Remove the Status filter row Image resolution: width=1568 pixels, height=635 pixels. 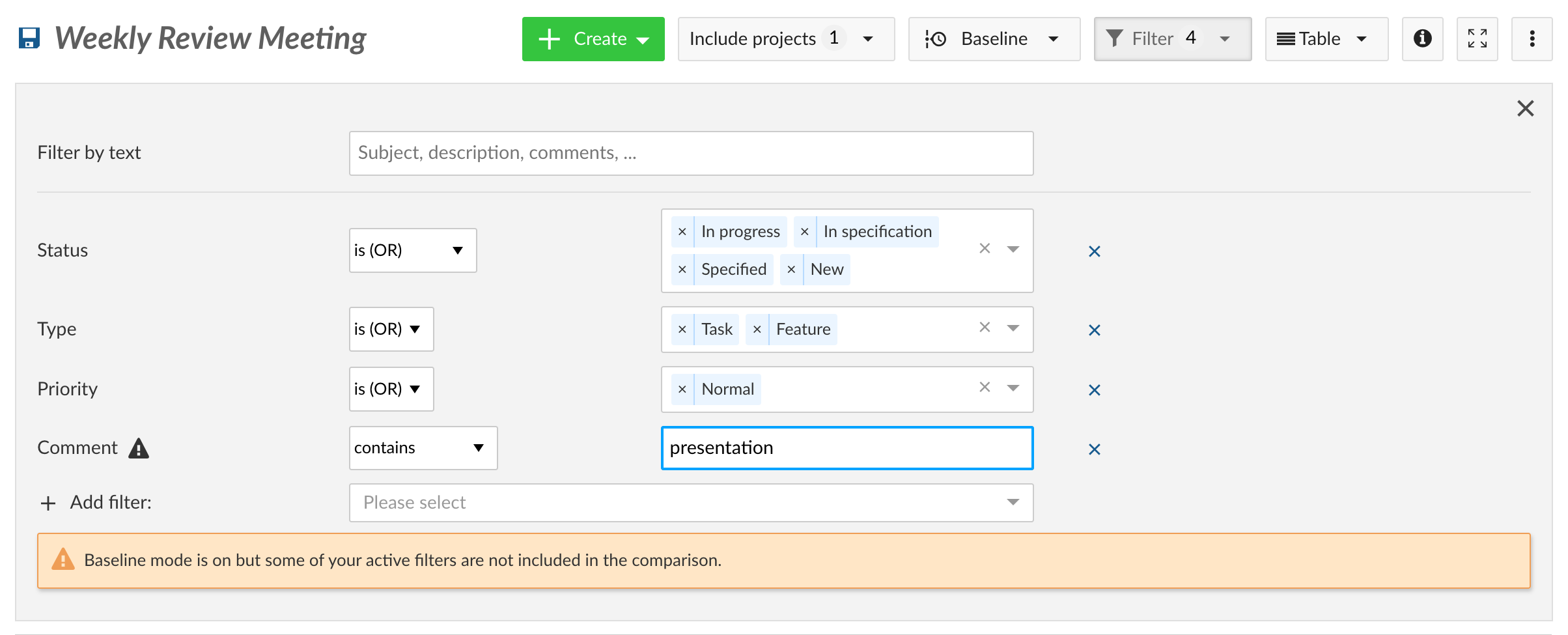click(x=1094, y=251)
